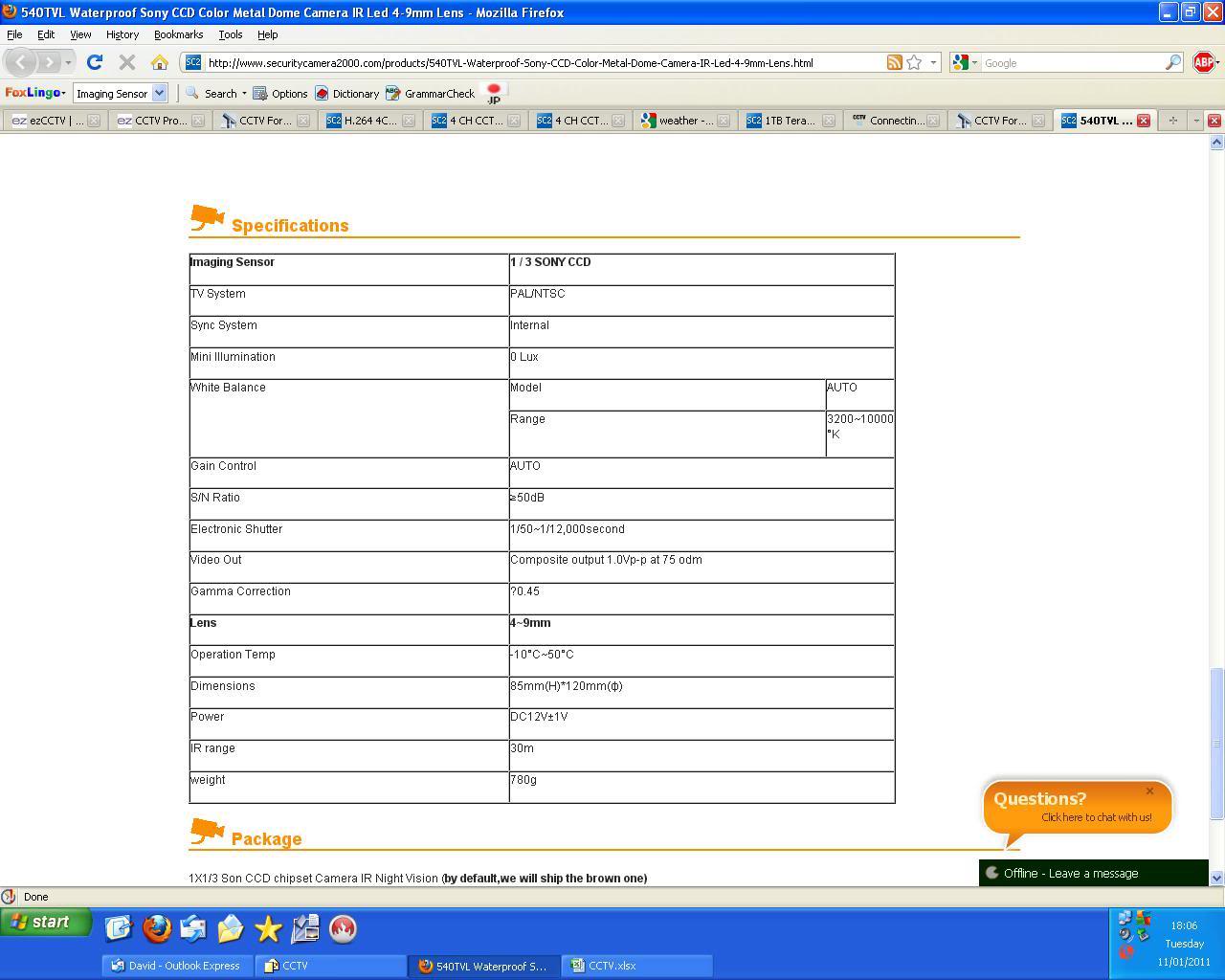Image resolution: width=1225 pixels, height=980 pixels.
Task: Click the Windows start button
Action: click(x=46, y=923)
